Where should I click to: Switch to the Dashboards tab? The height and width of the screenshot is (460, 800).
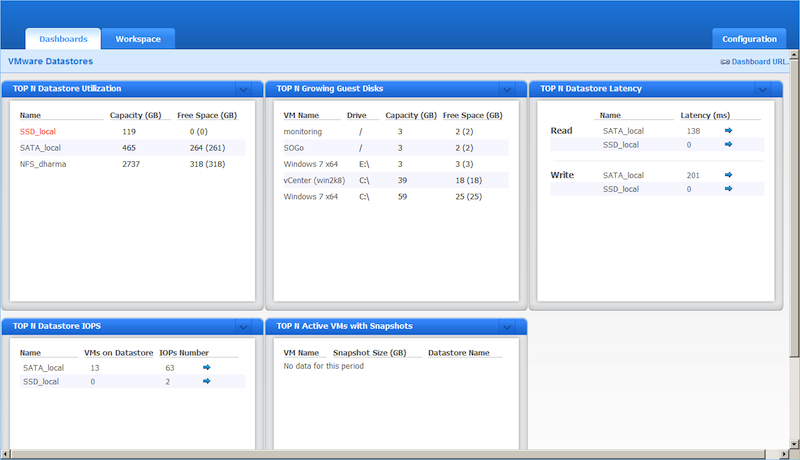point(63,39)
